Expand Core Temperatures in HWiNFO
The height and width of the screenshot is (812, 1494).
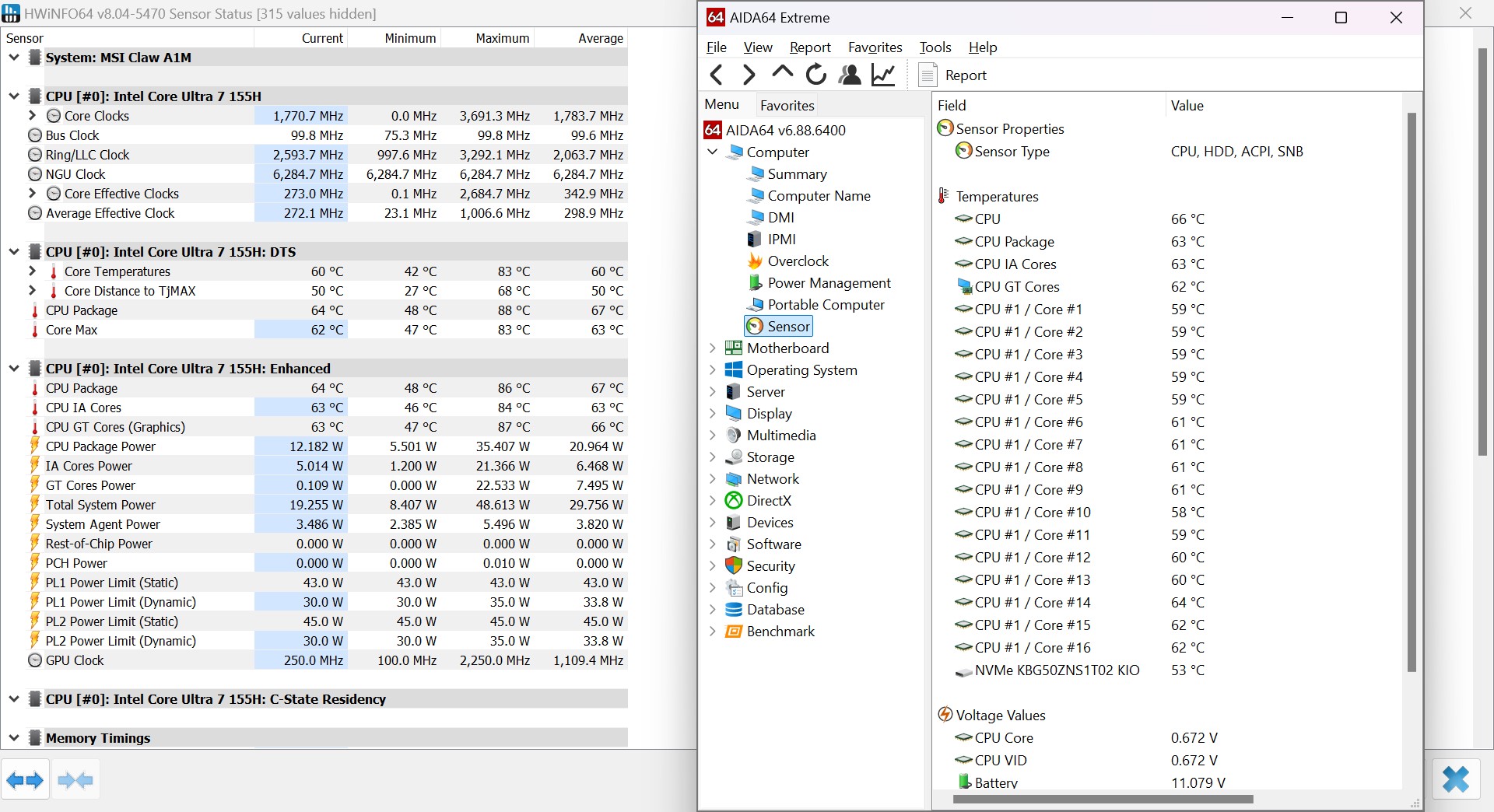coord(32,271)
